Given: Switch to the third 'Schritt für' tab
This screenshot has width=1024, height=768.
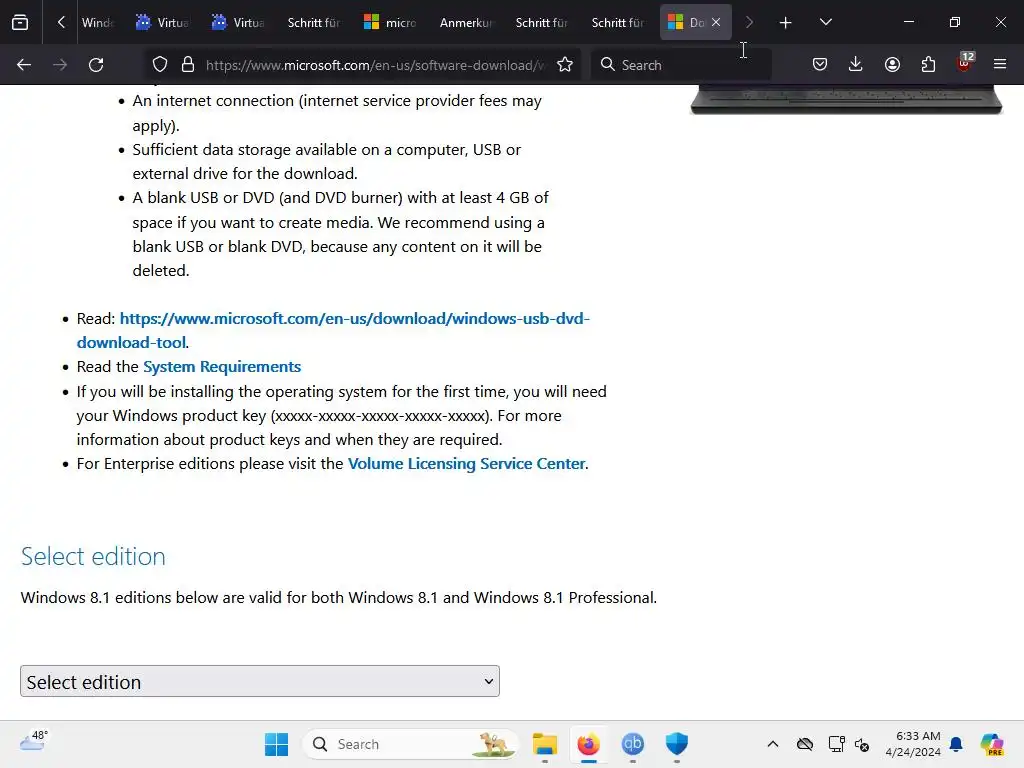Looking at the screenshot, I should (618, 23).
